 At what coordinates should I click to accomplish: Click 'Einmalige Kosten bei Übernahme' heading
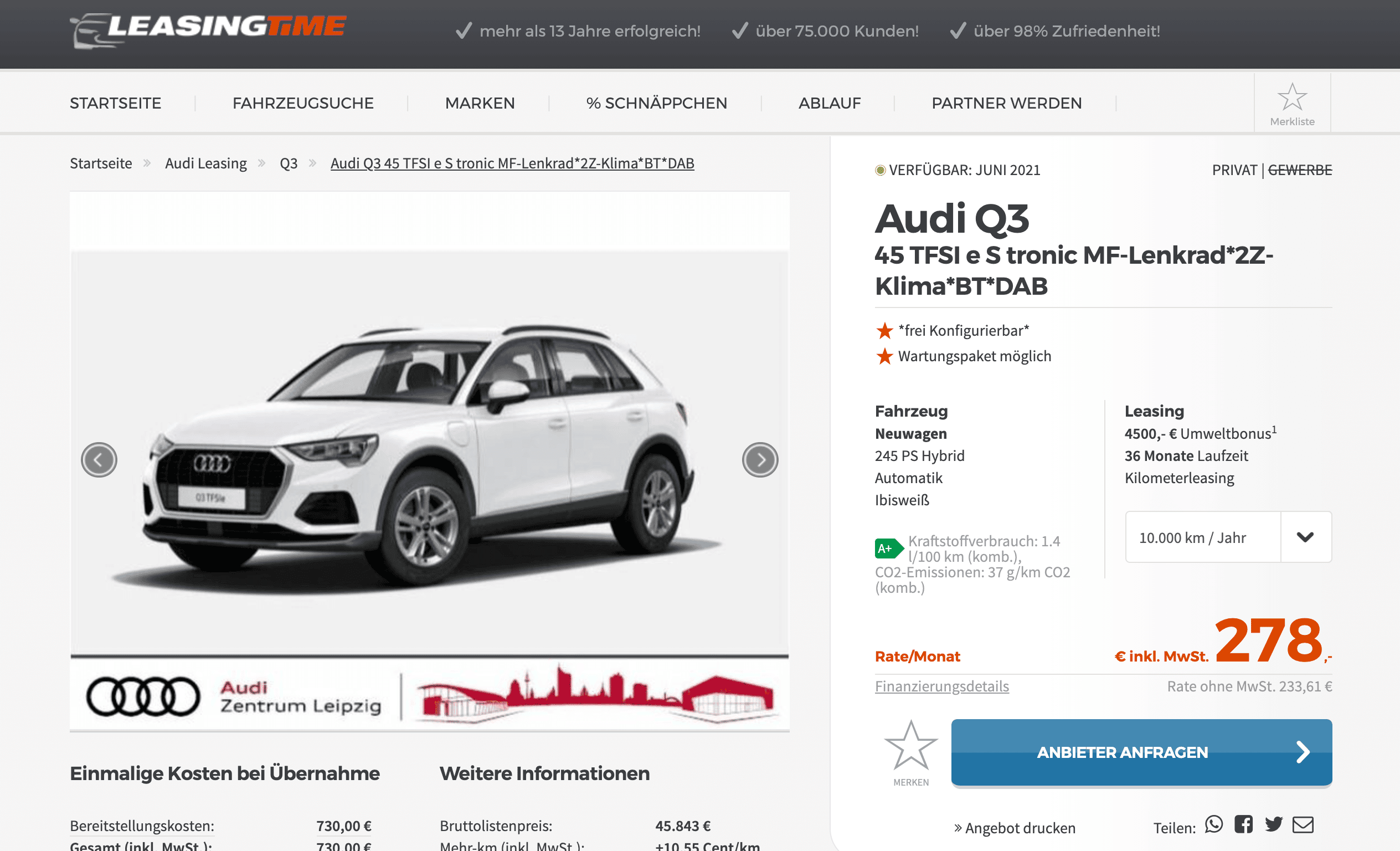click(x=224, y=773)
